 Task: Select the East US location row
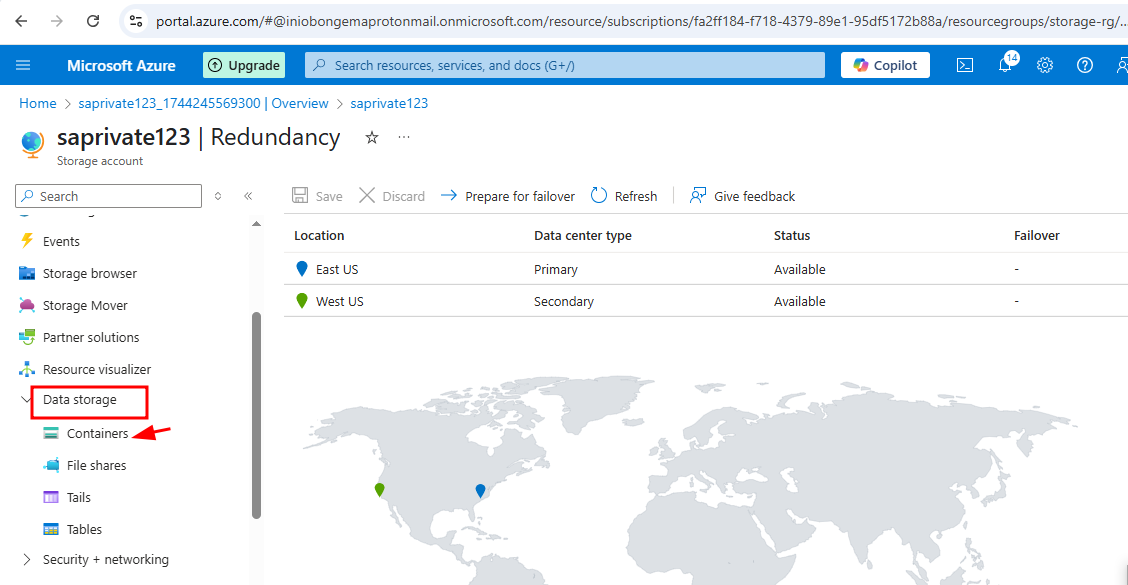706,269
